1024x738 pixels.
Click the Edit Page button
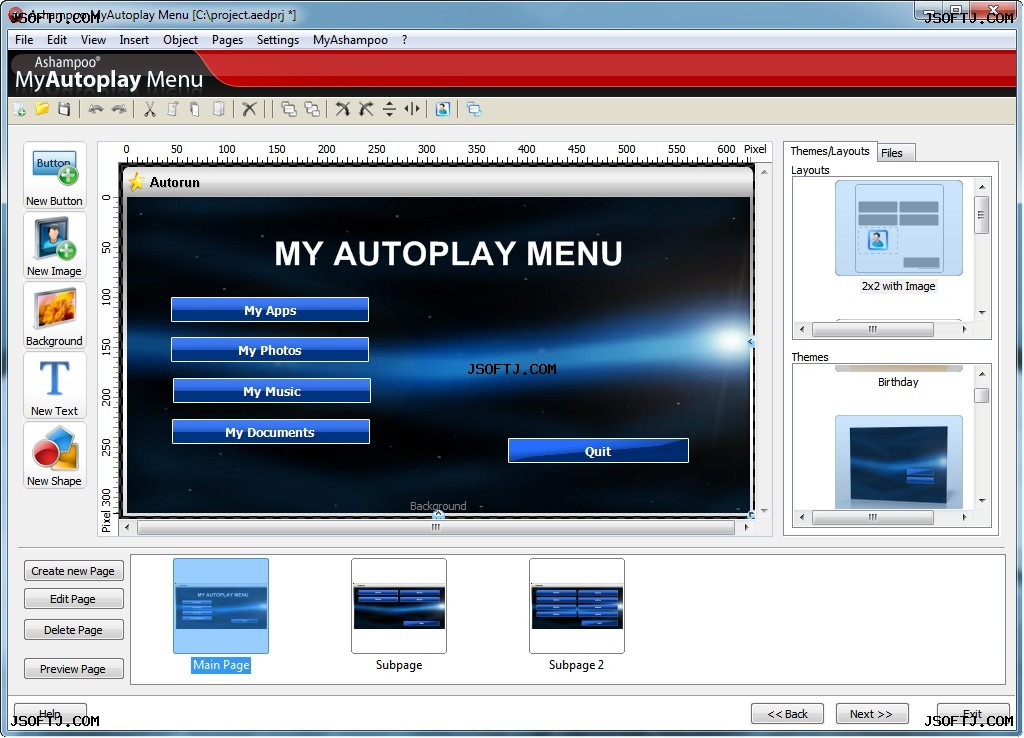(x=73, y=599)
